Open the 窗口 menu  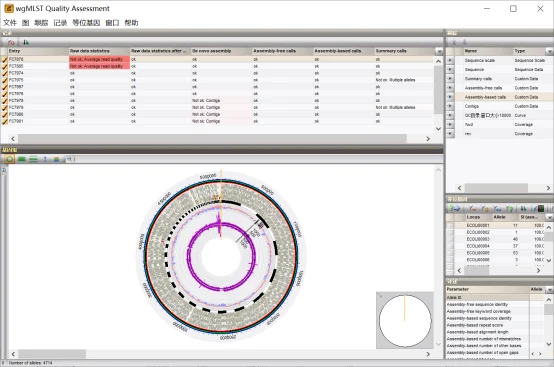coord(112,23)
